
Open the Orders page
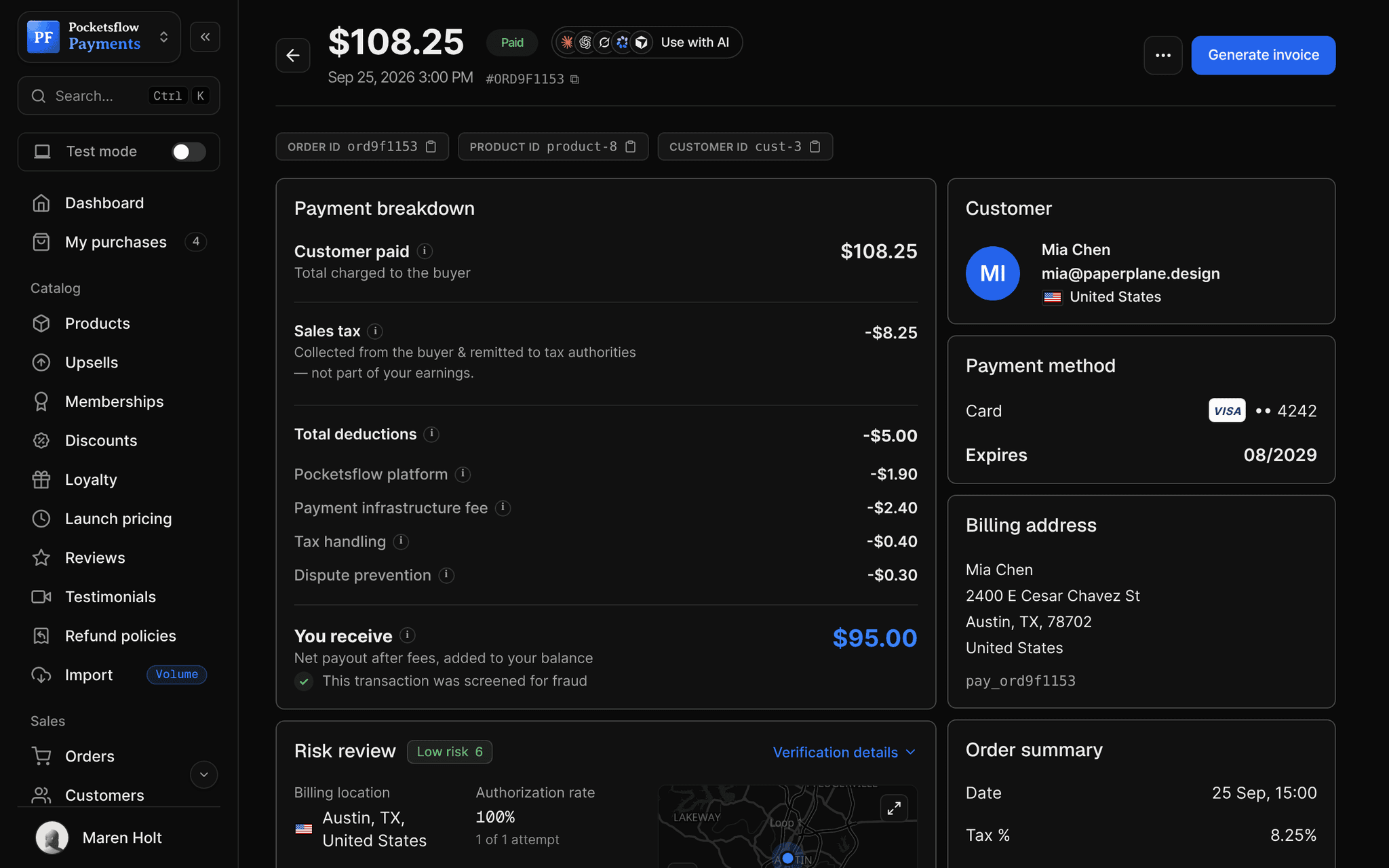pos(119,756)
